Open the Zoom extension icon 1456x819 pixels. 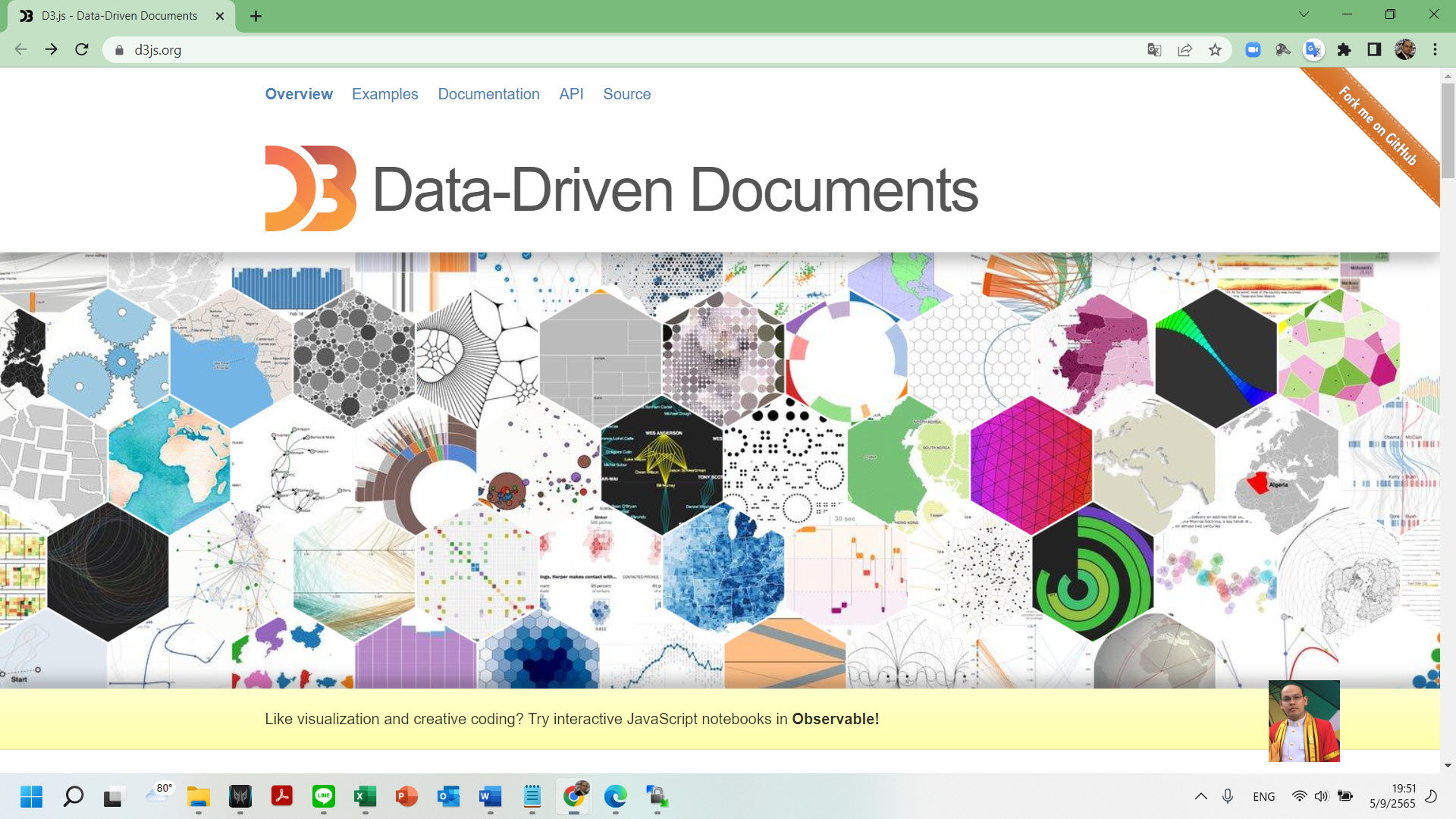(x=1253, y=50)
